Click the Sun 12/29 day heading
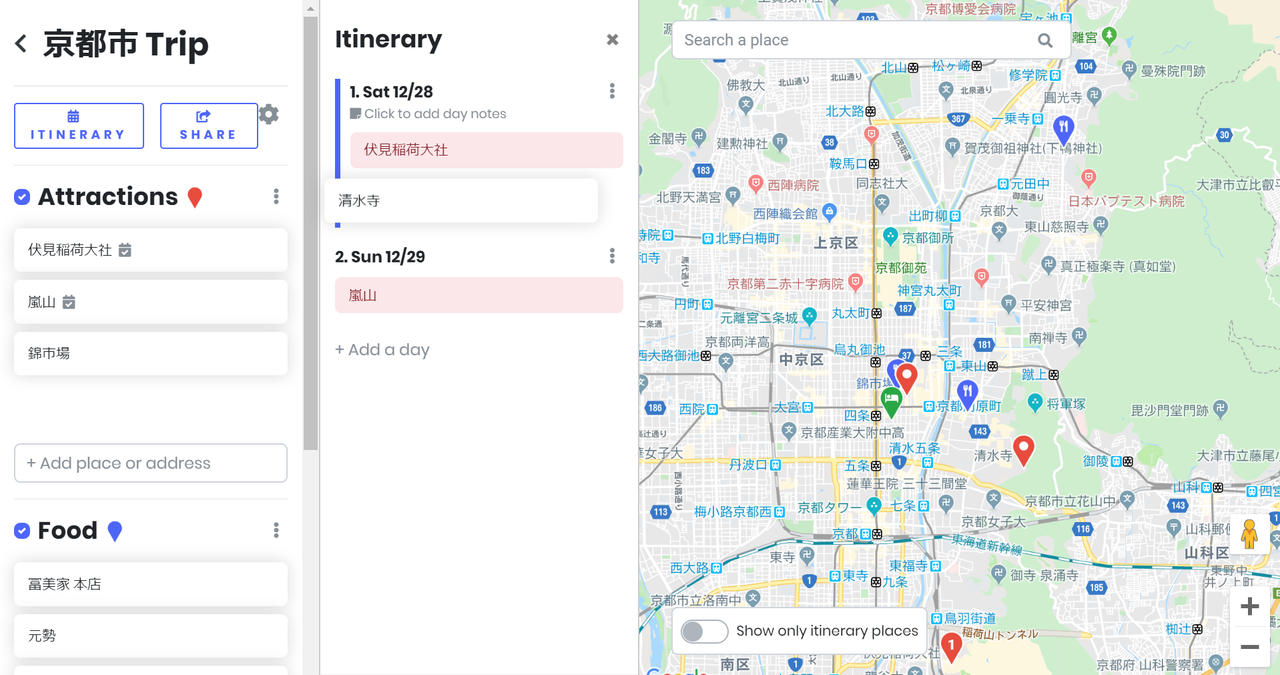This screenshot has width=1280, height=675. (380, 257)
